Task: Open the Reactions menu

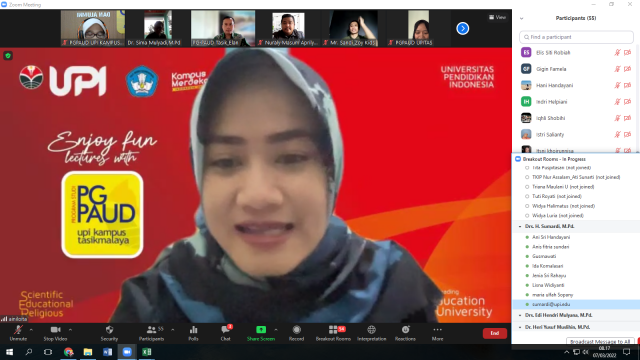Action: coord(405,333)
